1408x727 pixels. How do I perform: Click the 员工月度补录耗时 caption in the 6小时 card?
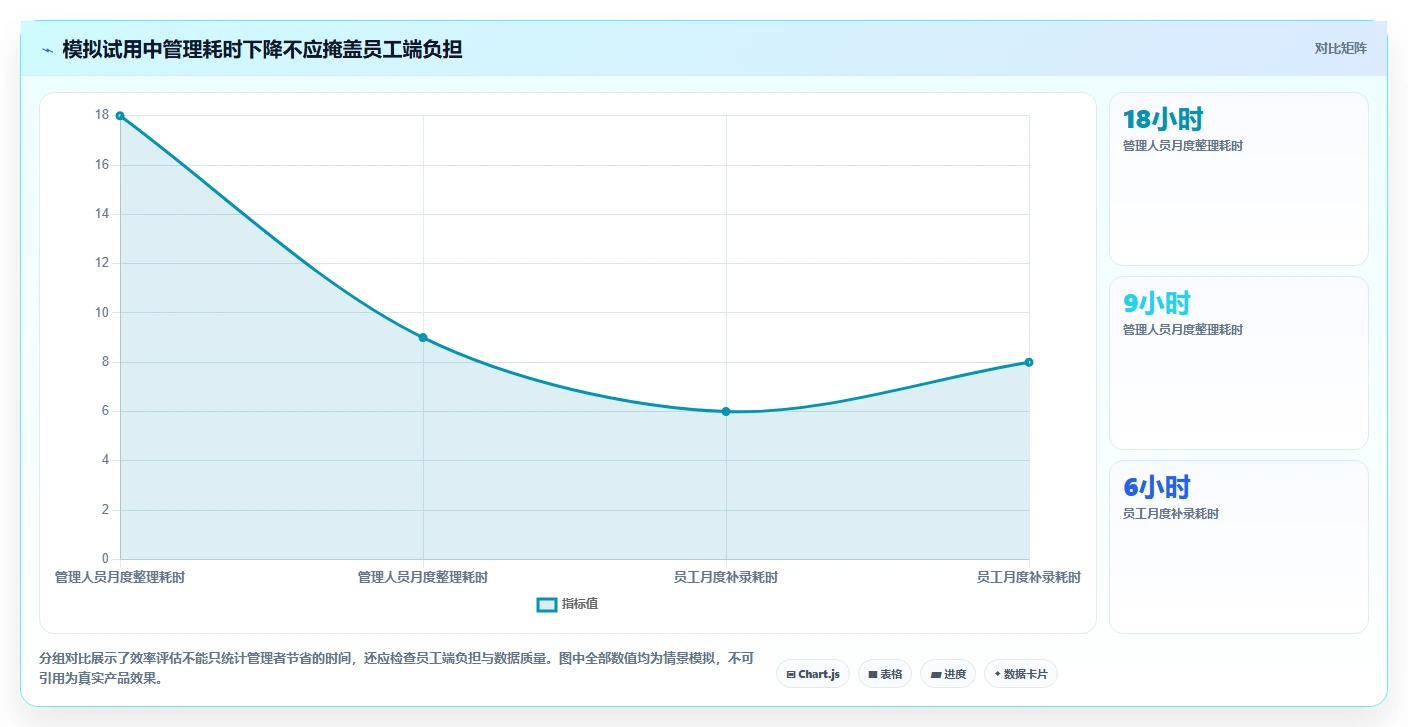point(1171,514)
